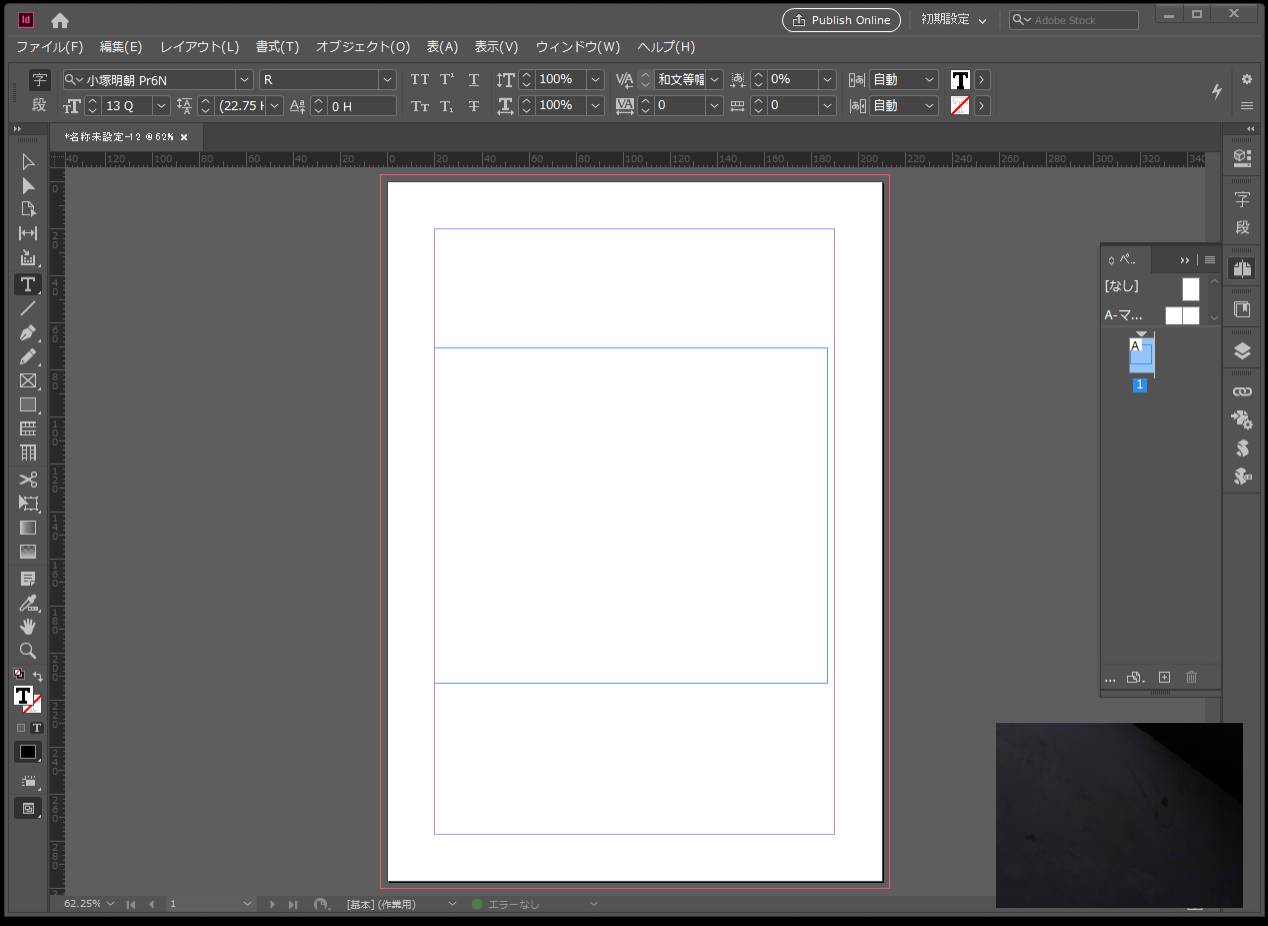Open the レイアウト(L) menu

tap(200, 47)
